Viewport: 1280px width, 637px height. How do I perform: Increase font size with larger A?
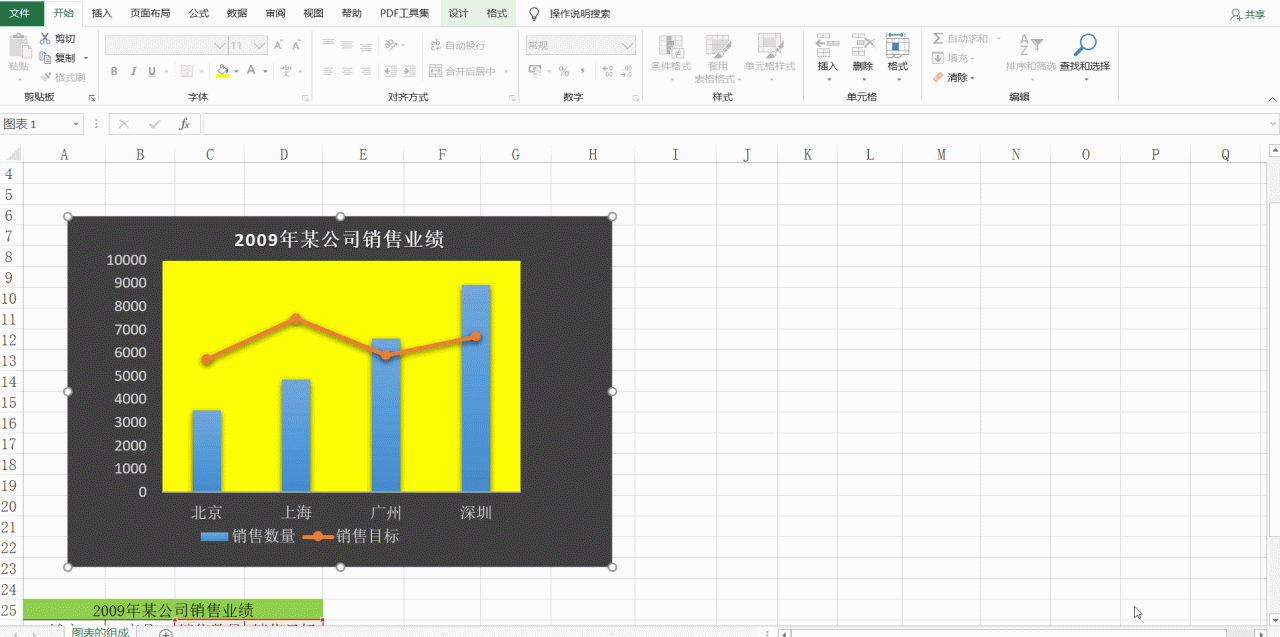[279, 45]
